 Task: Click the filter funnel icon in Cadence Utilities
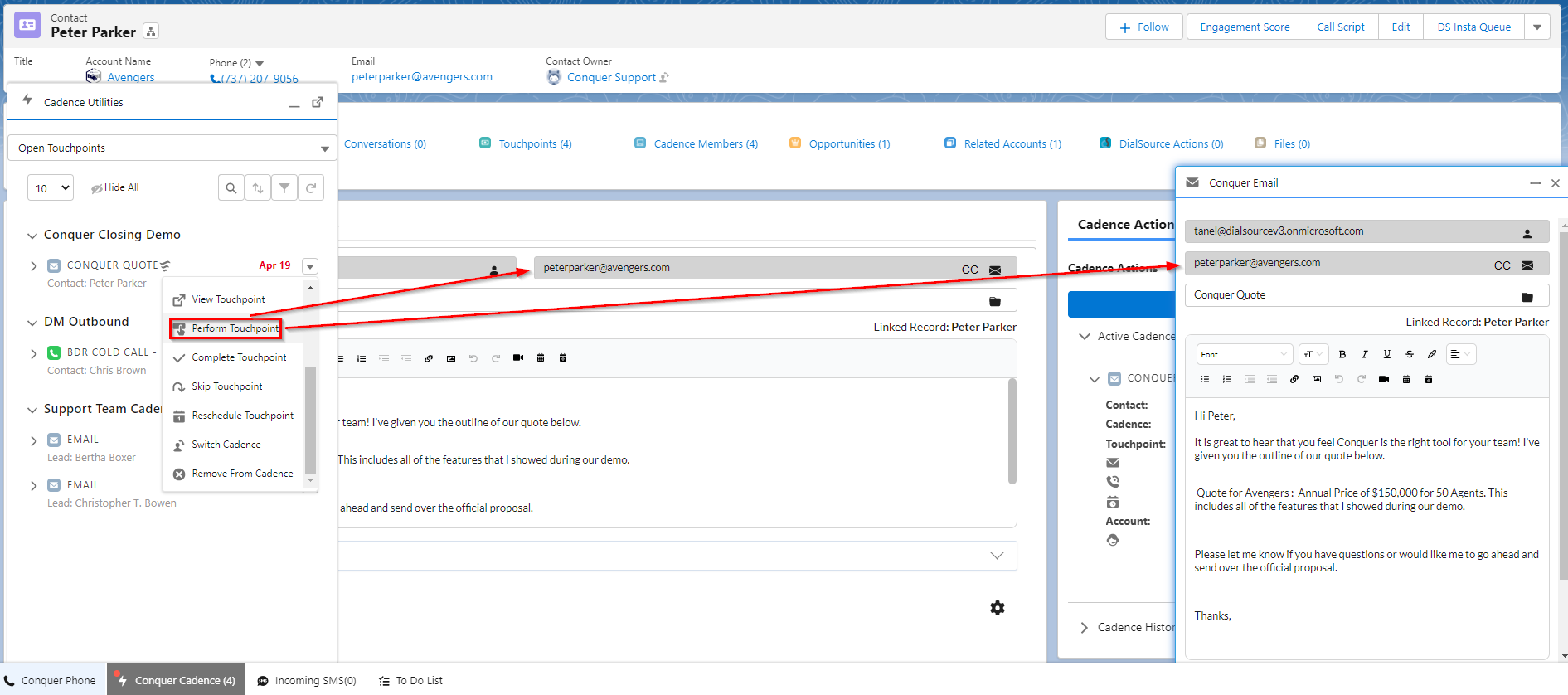click(x=284, y=188)
